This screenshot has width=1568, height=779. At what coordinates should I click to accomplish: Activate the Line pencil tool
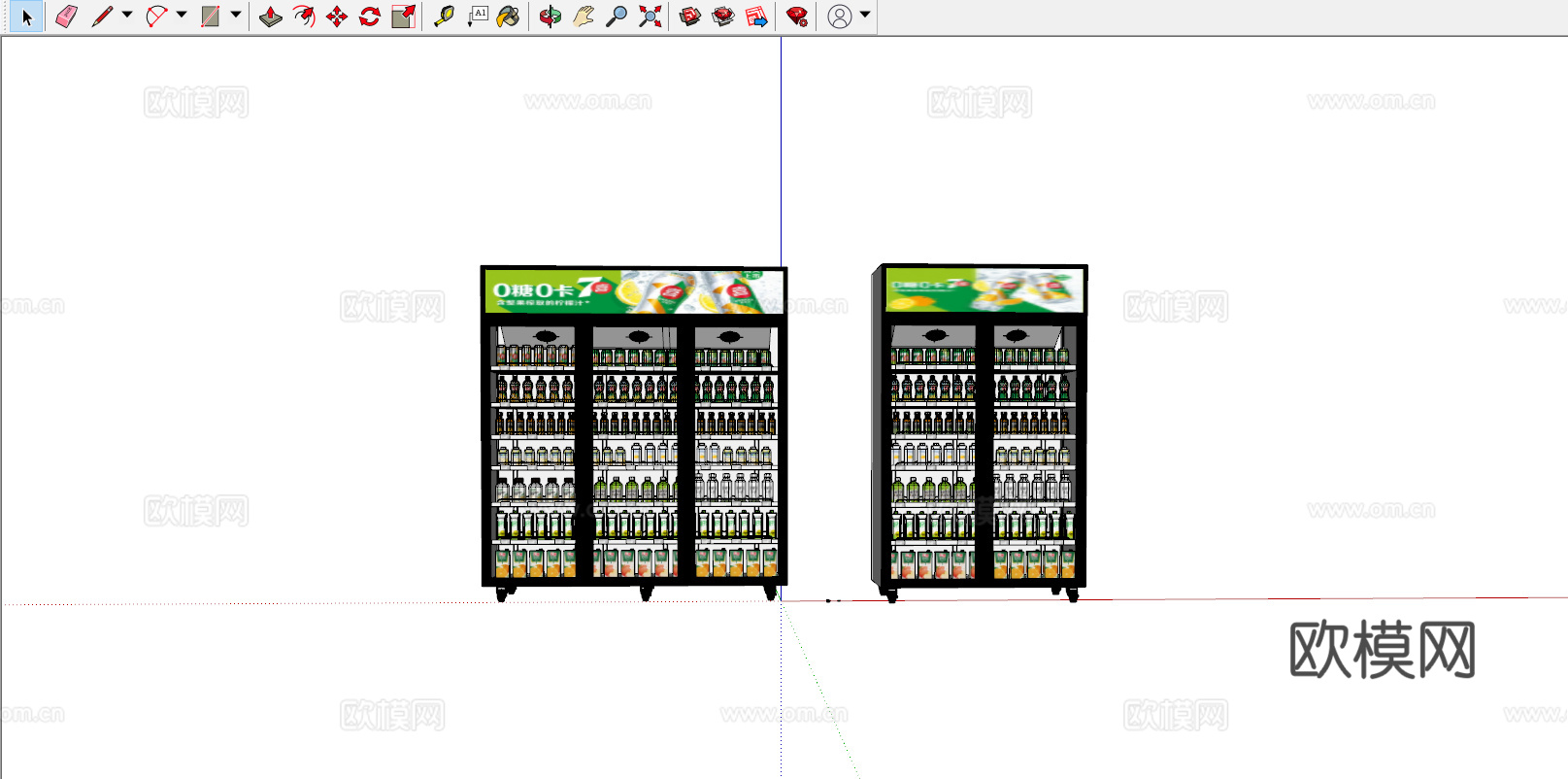(x=102, y=17)
